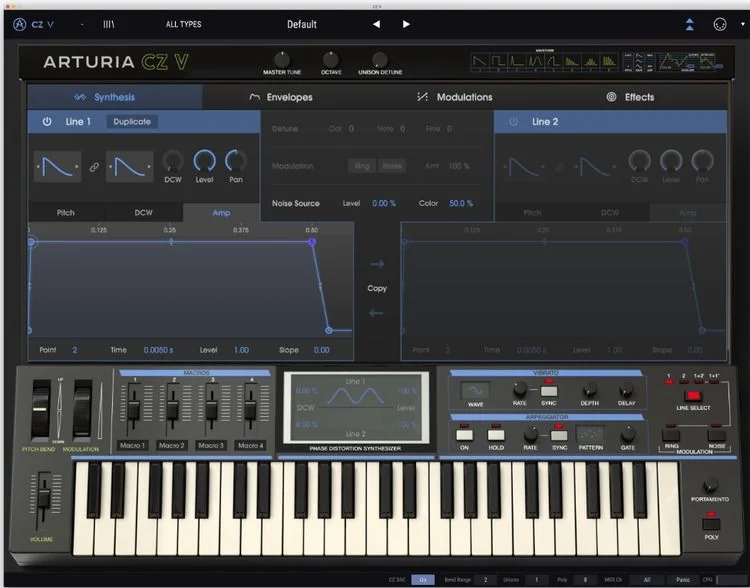Click the envelope Time value 0.0050 s
Screen dimensions: 750x588
(158, 350)
